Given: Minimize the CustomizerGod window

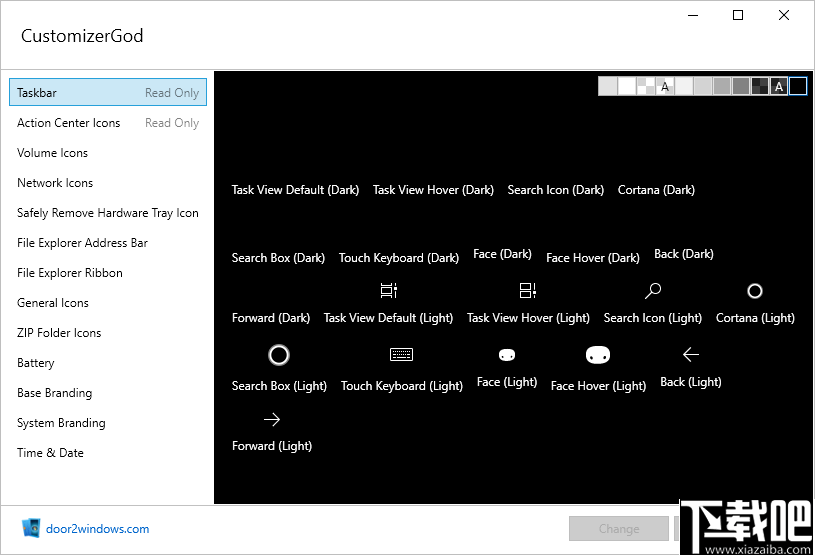Looking at the screenshot, I should point(693,15).
